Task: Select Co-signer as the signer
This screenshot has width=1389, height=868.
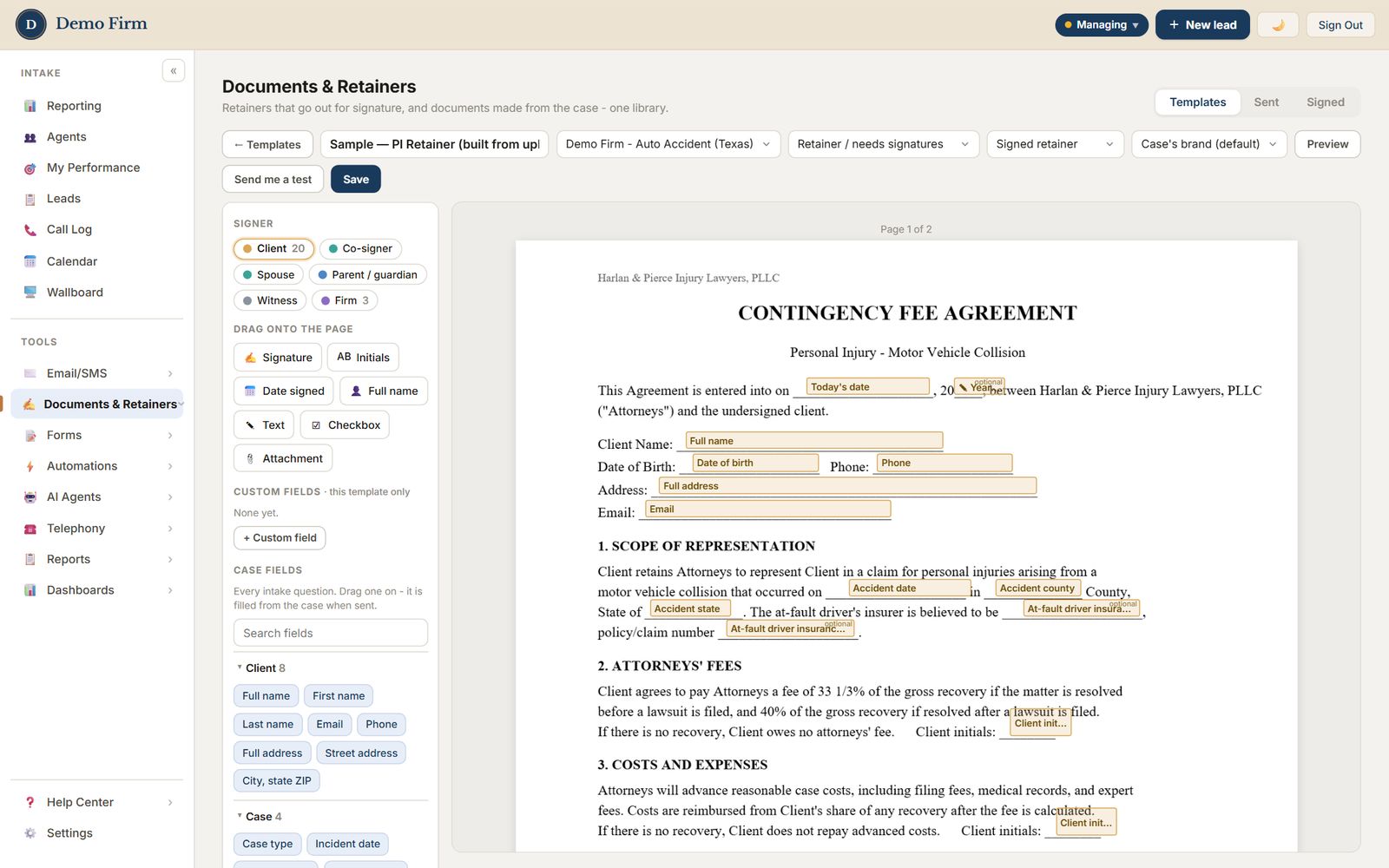Action: [x=360, y=248]
